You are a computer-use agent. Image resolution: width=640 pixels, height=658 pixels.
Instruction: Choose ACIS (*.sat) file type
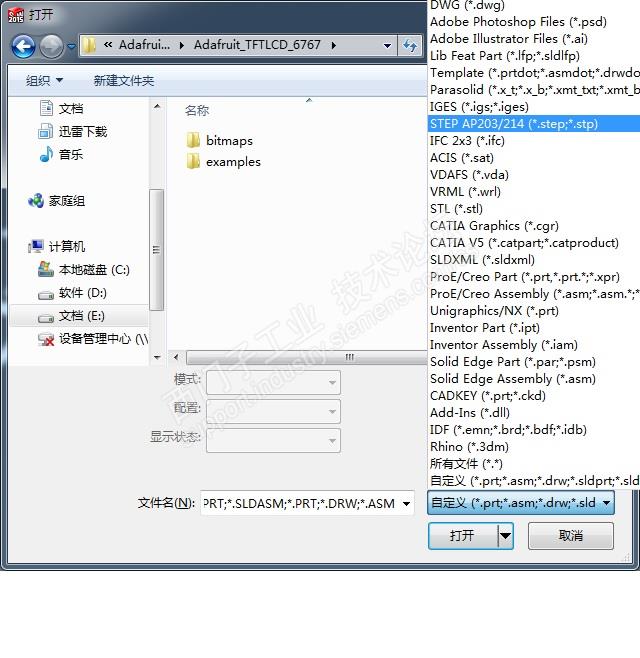pos(533,158)
